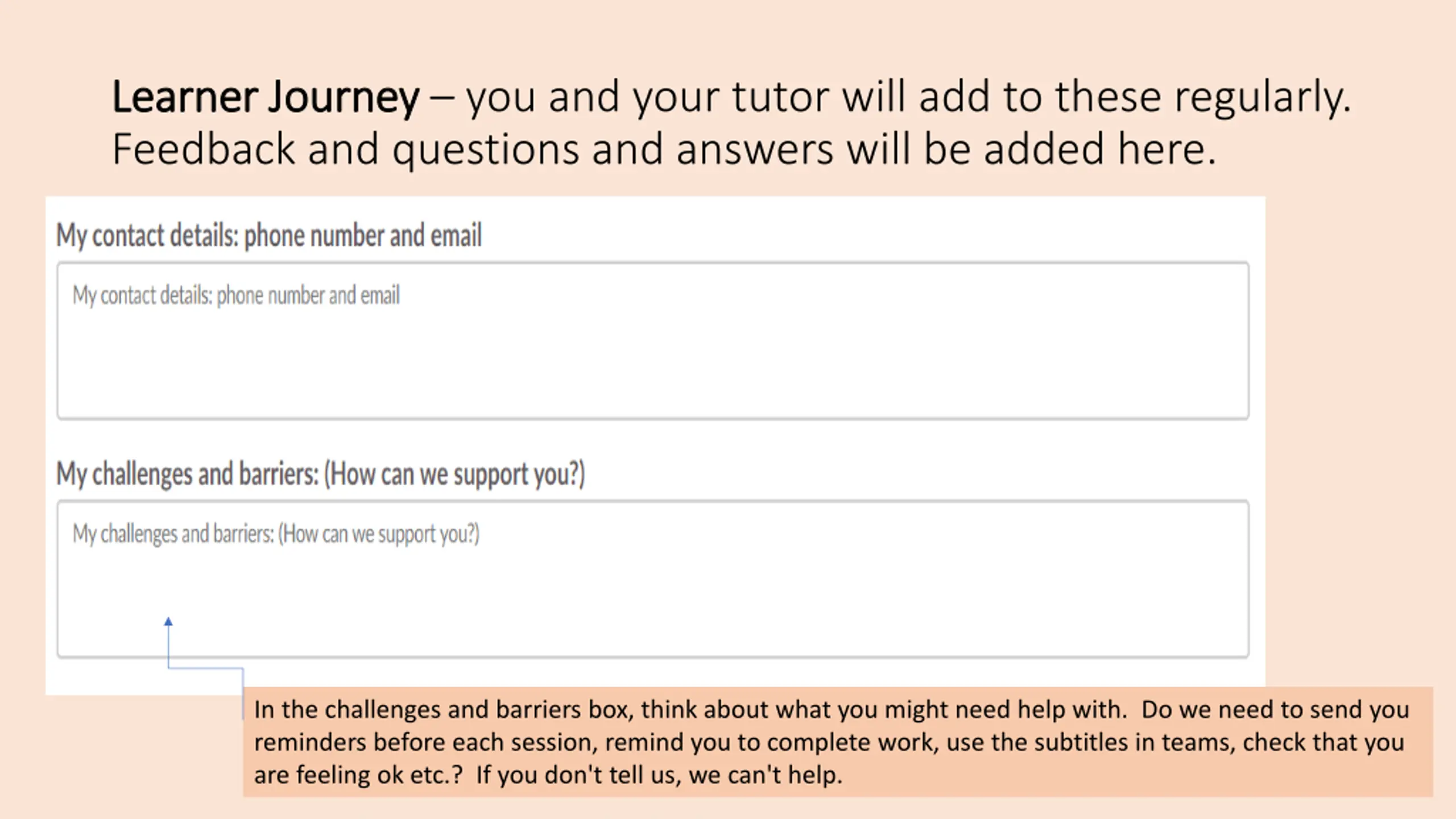Click 'In the challenges and barriers box' callout text

[x=443, y=710]
